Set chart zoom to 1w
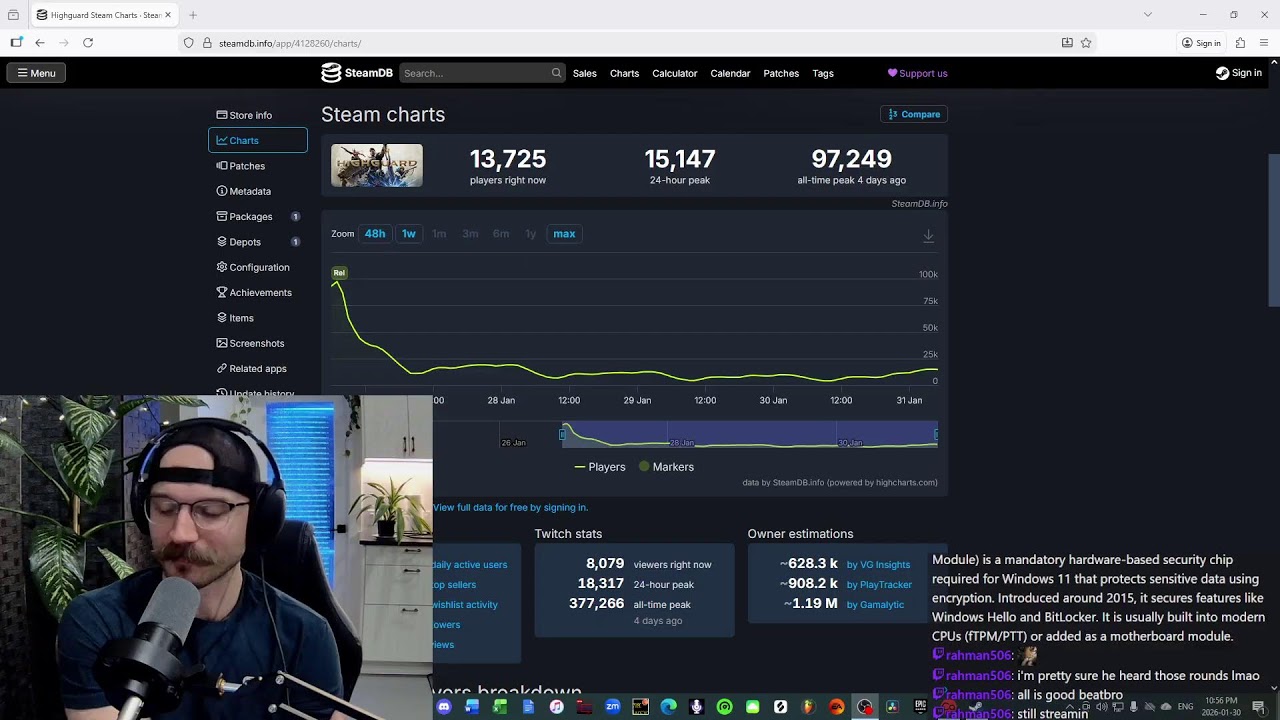Viewport: 1280px width, 720px height. [409, 234]
